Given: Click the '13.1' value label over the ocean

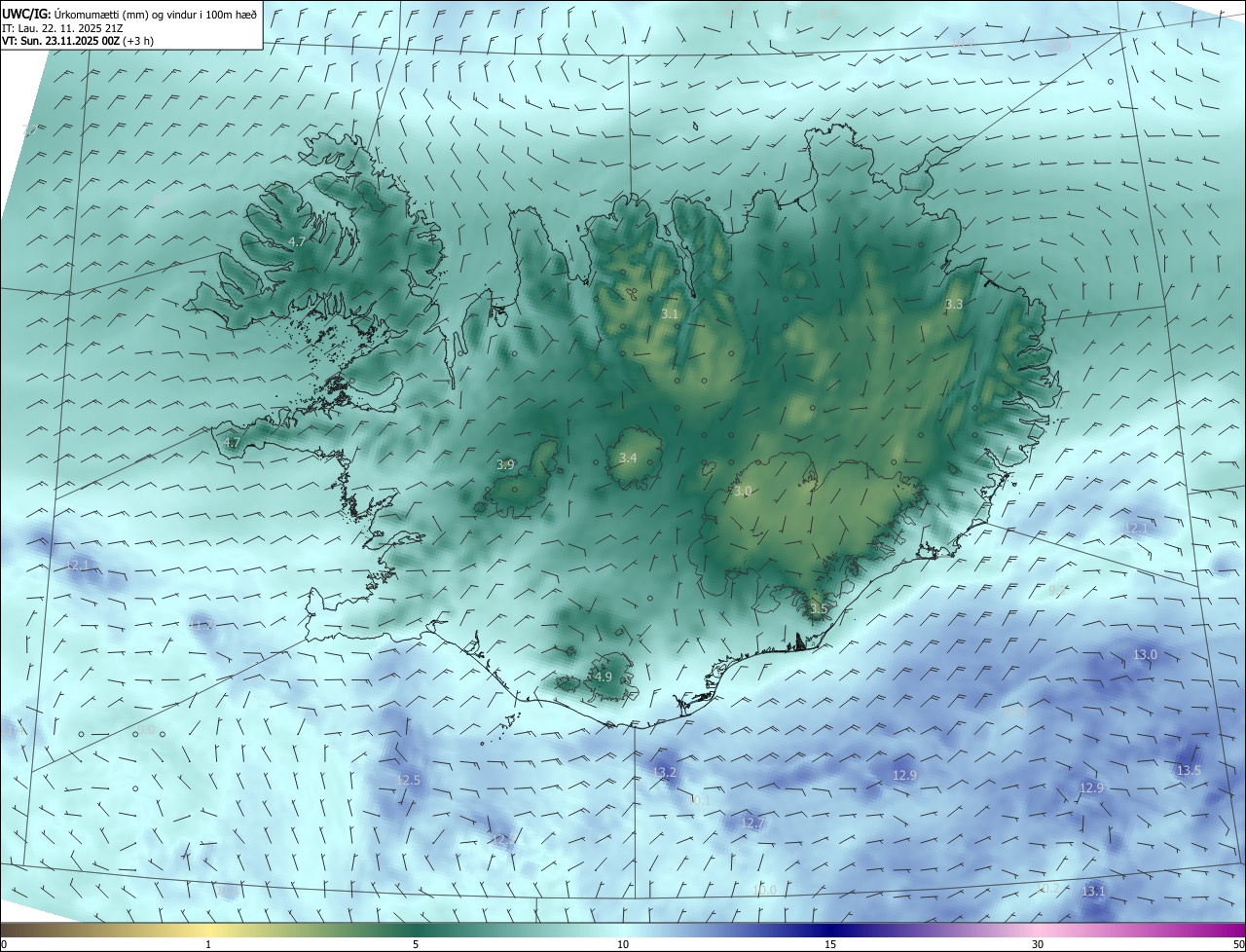Looking at the screenshot, I should click(1093, 892).
